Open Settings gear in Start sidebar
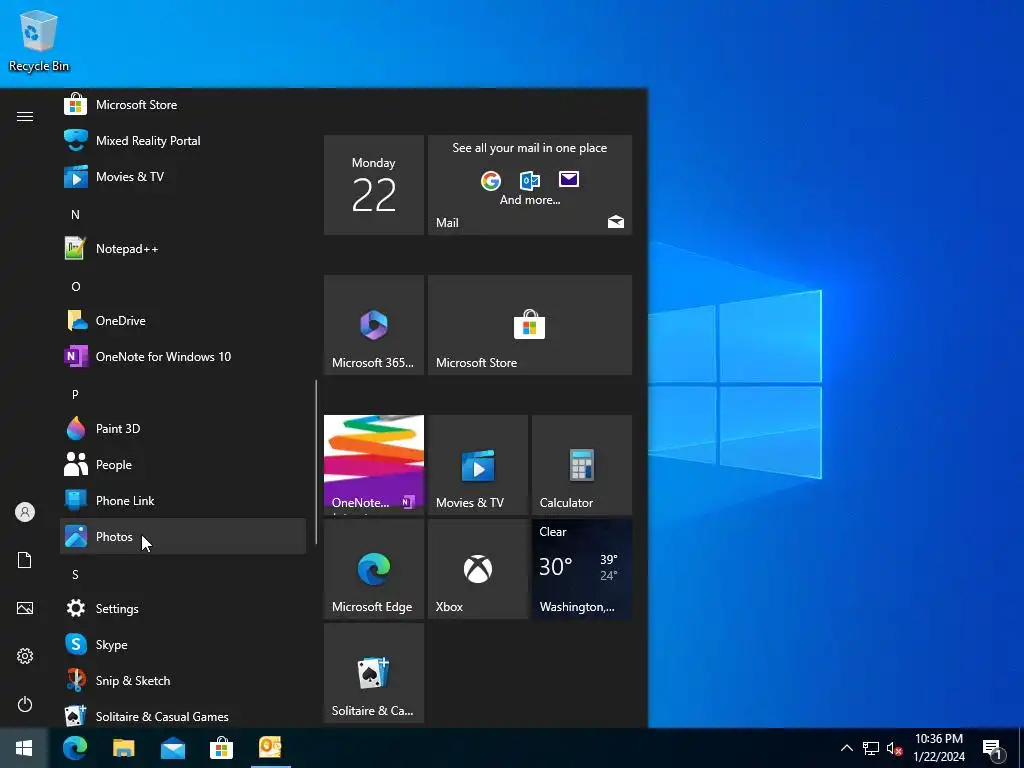Screen dimensions: 1024x768 click(25, 656)
